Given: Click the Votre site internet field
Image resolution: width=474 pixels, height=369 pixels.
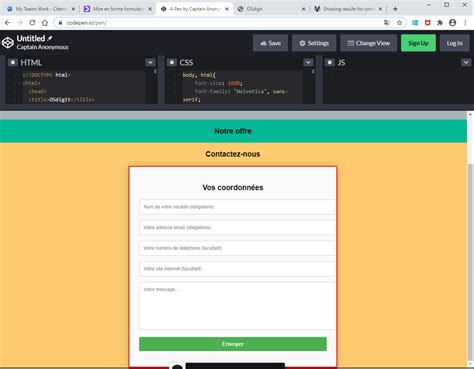Looking at the screenshot, I should tap(237, 269).
